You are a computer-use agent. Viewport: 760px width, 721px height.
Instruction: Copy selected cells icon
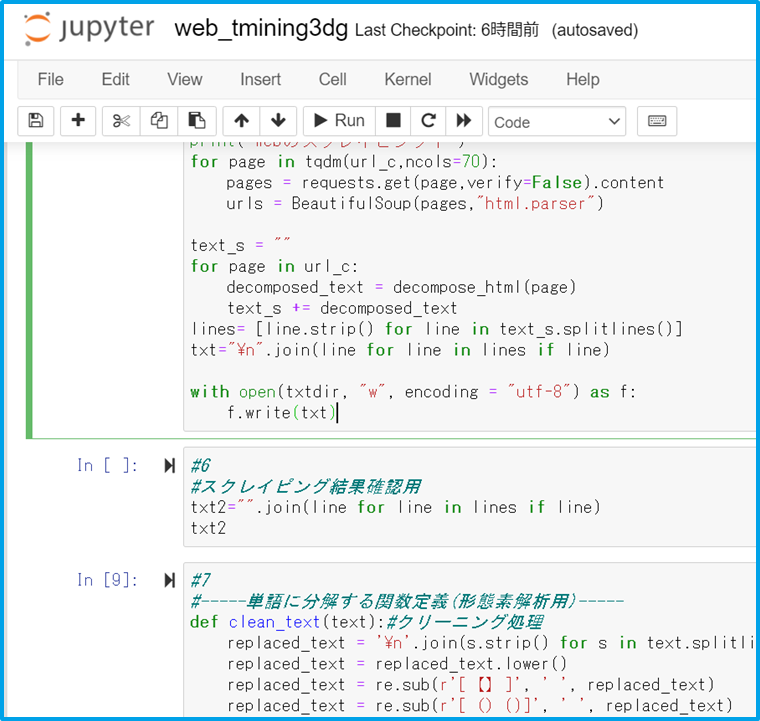(159, 121)
